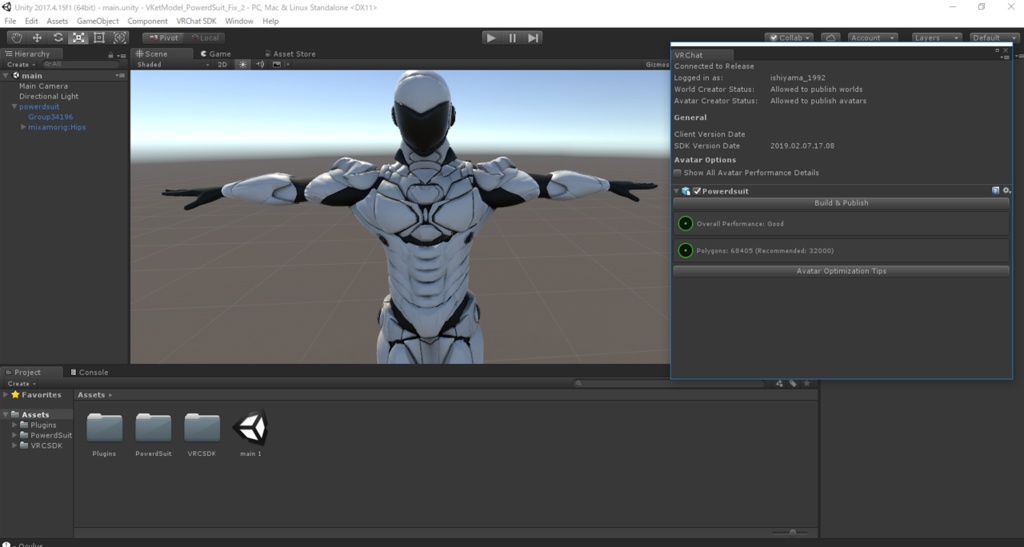Toggle 2D scene view mode
1024x547 pixels.
point(222,64)
